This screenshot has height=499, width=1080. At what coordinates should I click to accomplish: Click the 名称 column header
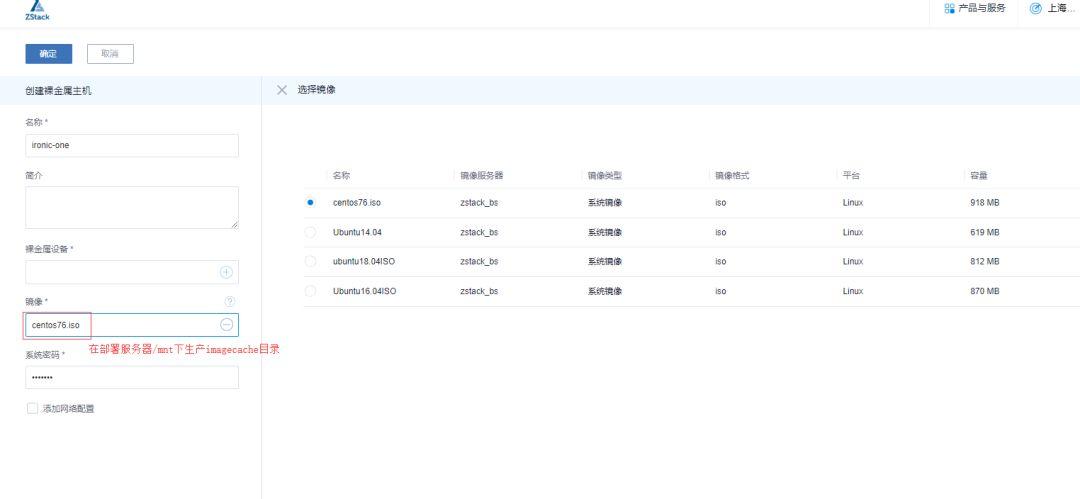[x=341, y=176]
